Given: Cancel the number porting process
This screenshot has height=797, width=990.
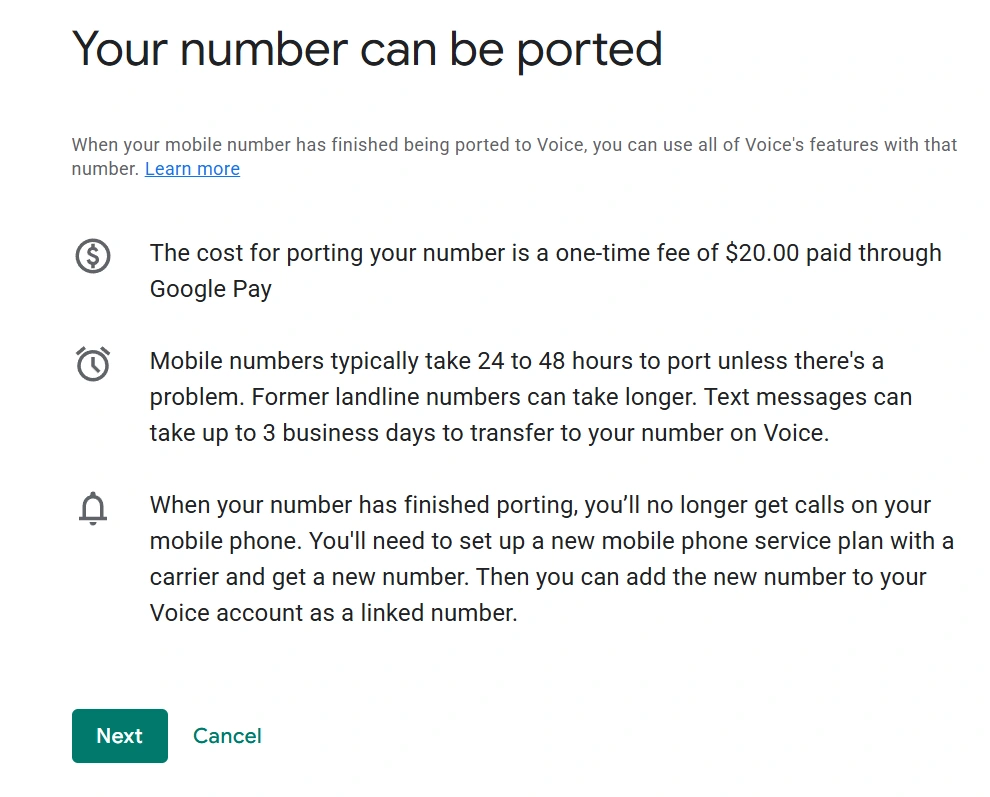Looking at the screenshot, I should click(x=227, y=736).
